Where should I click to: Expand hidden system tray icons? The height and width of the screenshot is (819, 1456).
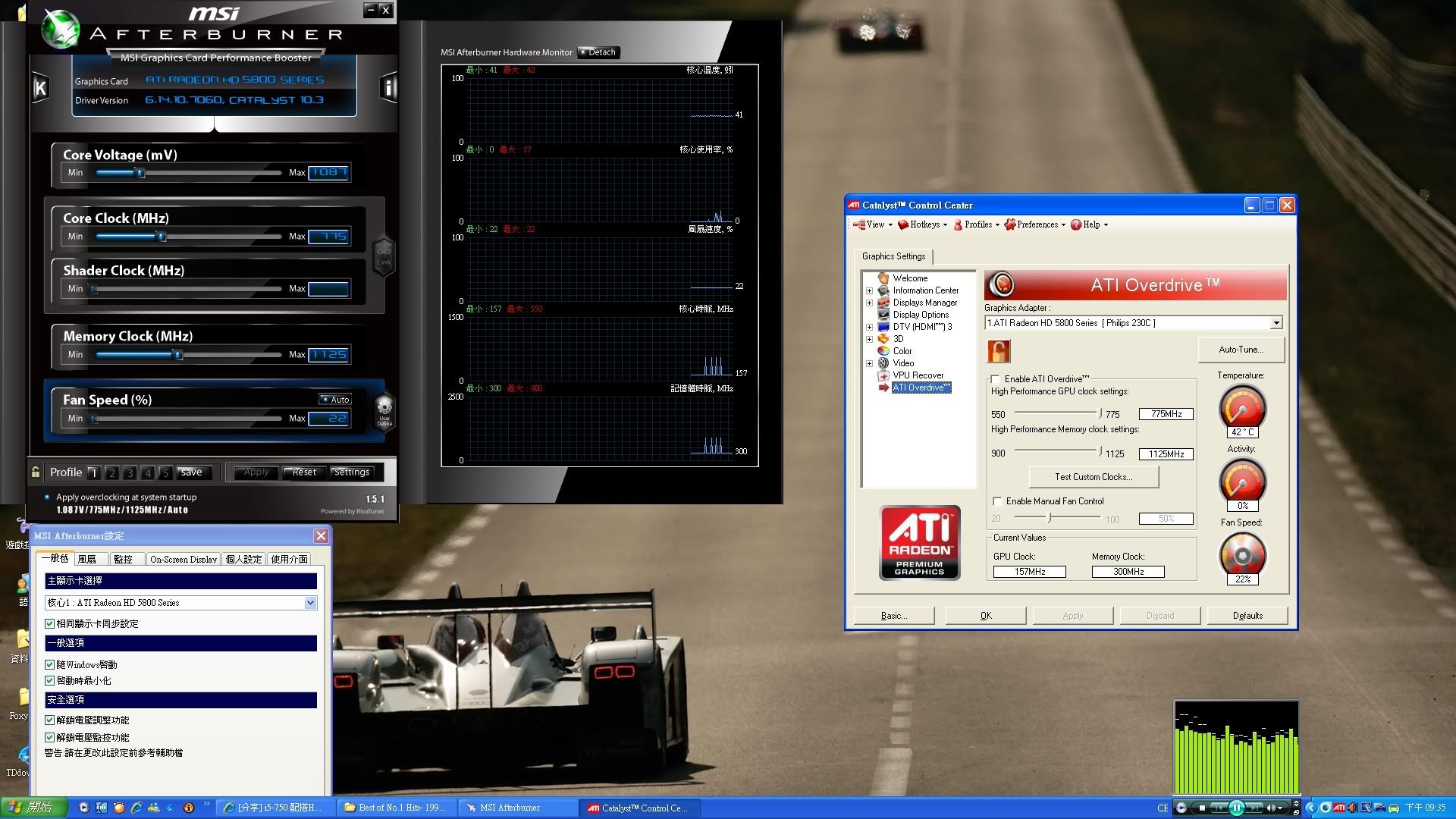tap(1310, 808)
